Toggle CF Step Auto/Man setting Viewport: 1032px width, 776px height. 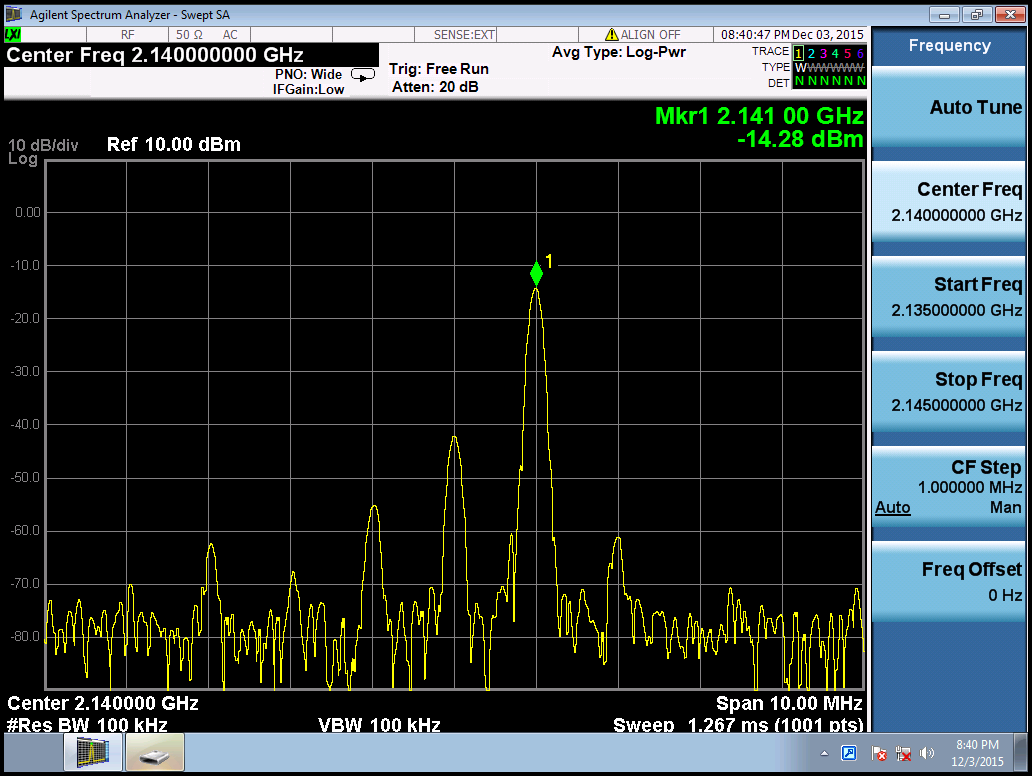948,487
